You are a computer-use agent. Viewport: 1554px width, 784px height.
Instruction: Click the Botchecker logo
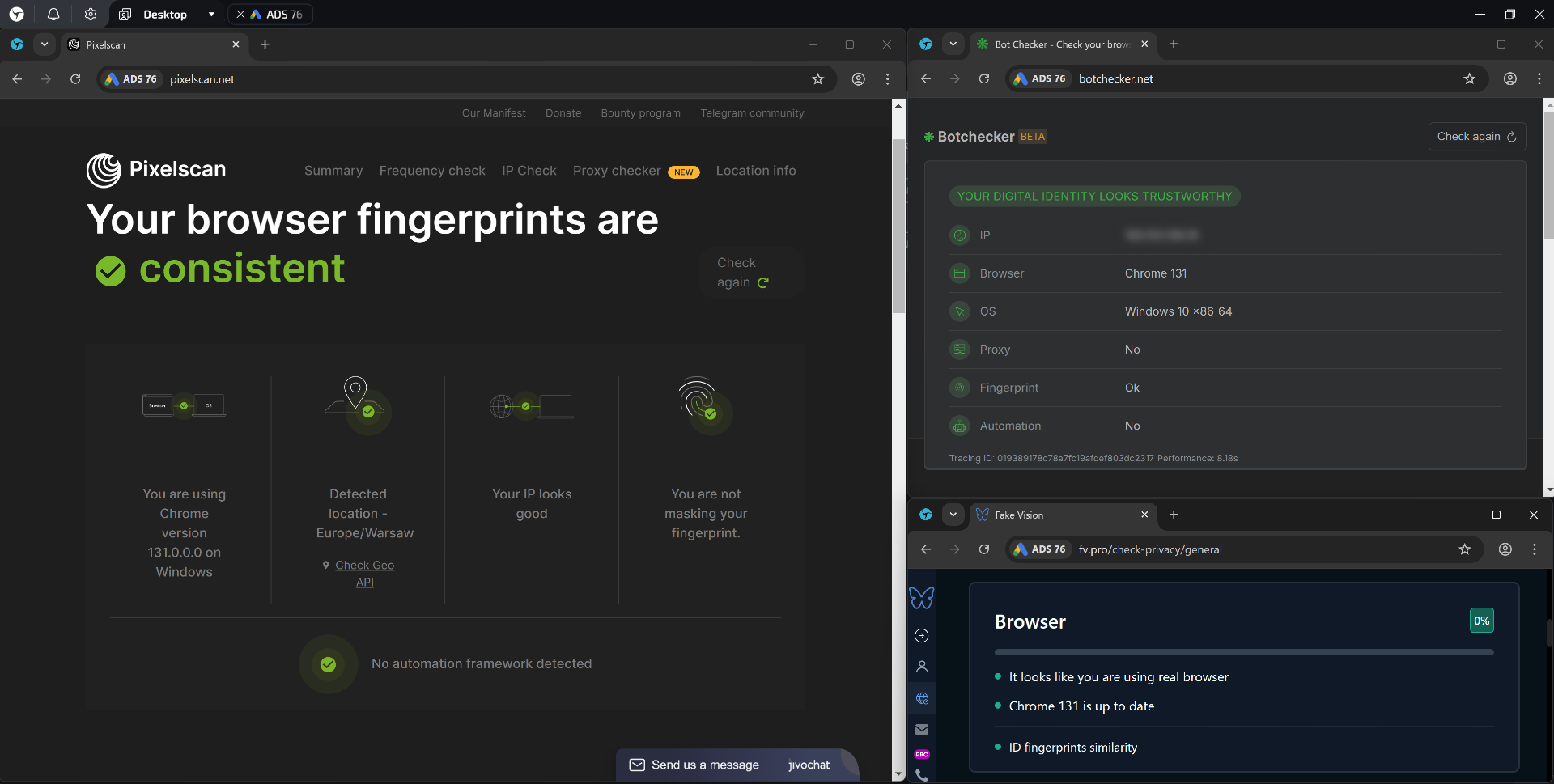pyautogui.click(x=970, y=137)
